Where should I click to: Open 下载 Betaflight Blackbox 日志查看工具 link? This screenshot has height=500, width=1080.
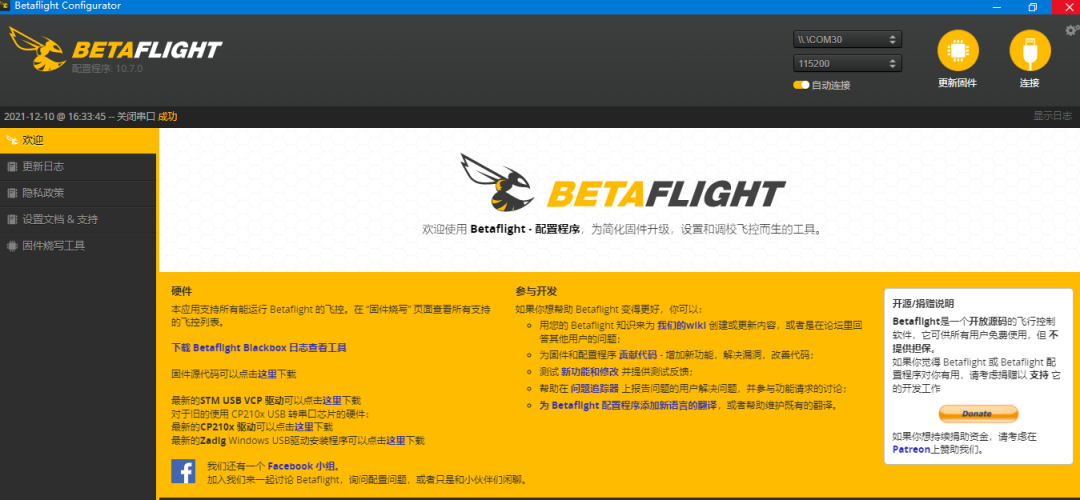click(x=259, y=348)
